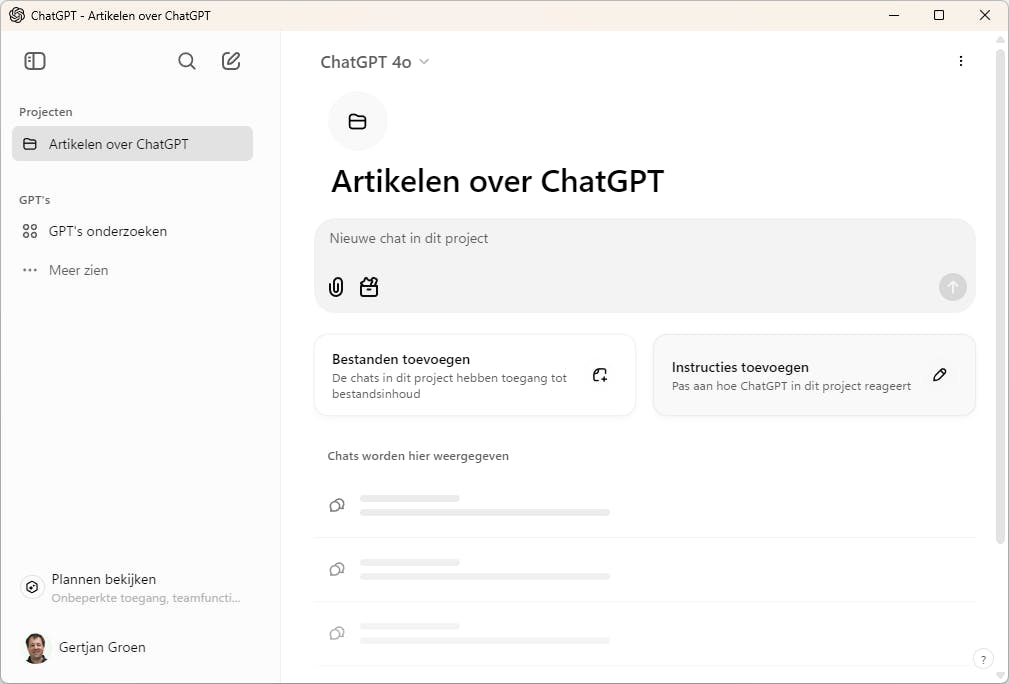
Task: Expand the ChatGPT 4o model dropdown
Action: pos(375,62)
